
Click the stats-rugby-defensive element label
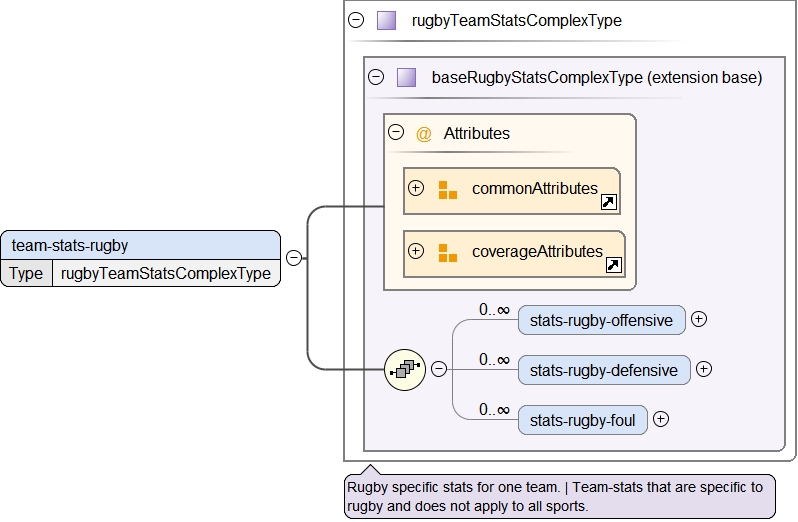pyautogui.click(x=603, y=370)
